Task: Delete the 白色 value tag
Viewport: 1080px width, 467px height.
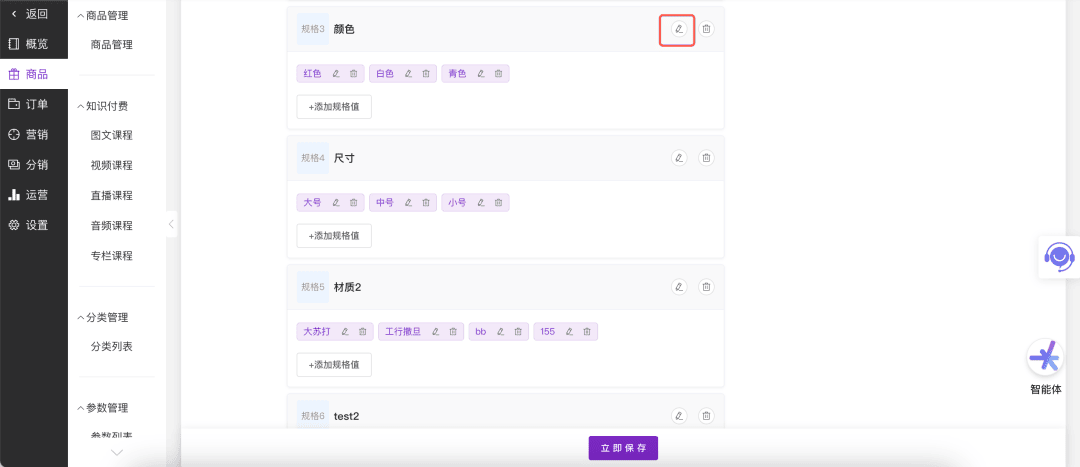Action: 426,74
